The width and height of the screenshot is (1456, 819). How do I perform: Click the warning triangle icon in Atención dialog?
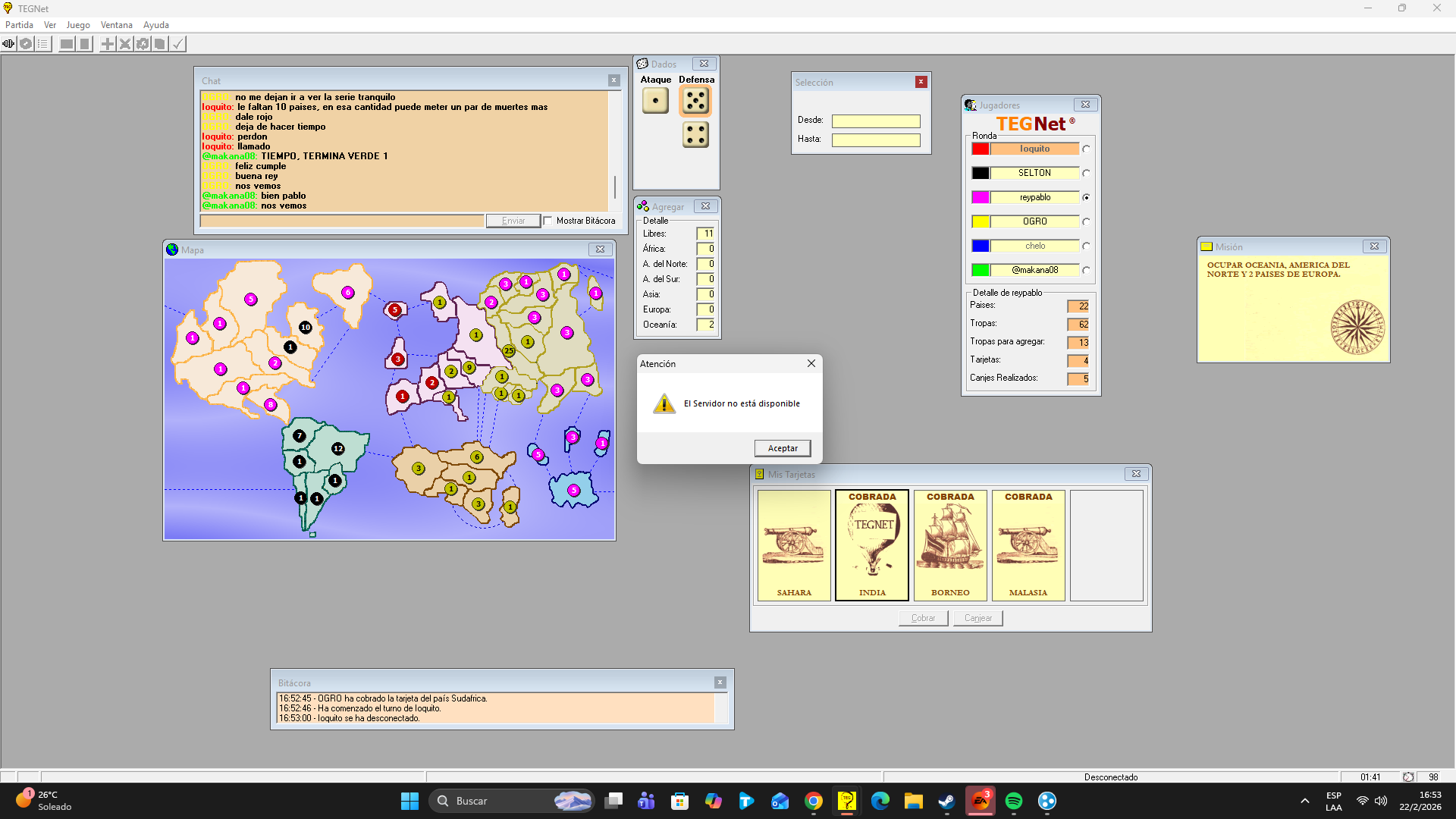[664, 403]
